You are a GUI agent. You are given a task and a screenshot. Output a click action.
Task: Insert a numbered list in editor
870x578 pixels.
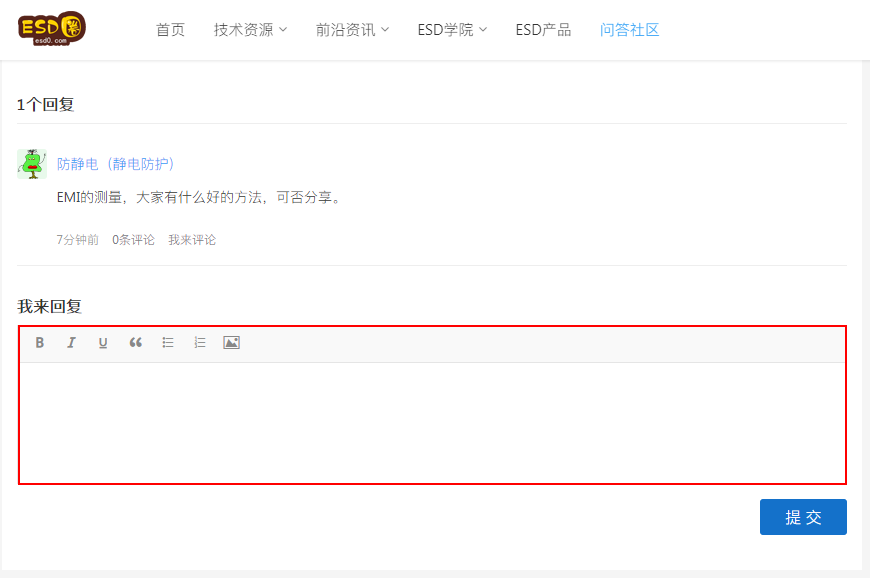200,343
